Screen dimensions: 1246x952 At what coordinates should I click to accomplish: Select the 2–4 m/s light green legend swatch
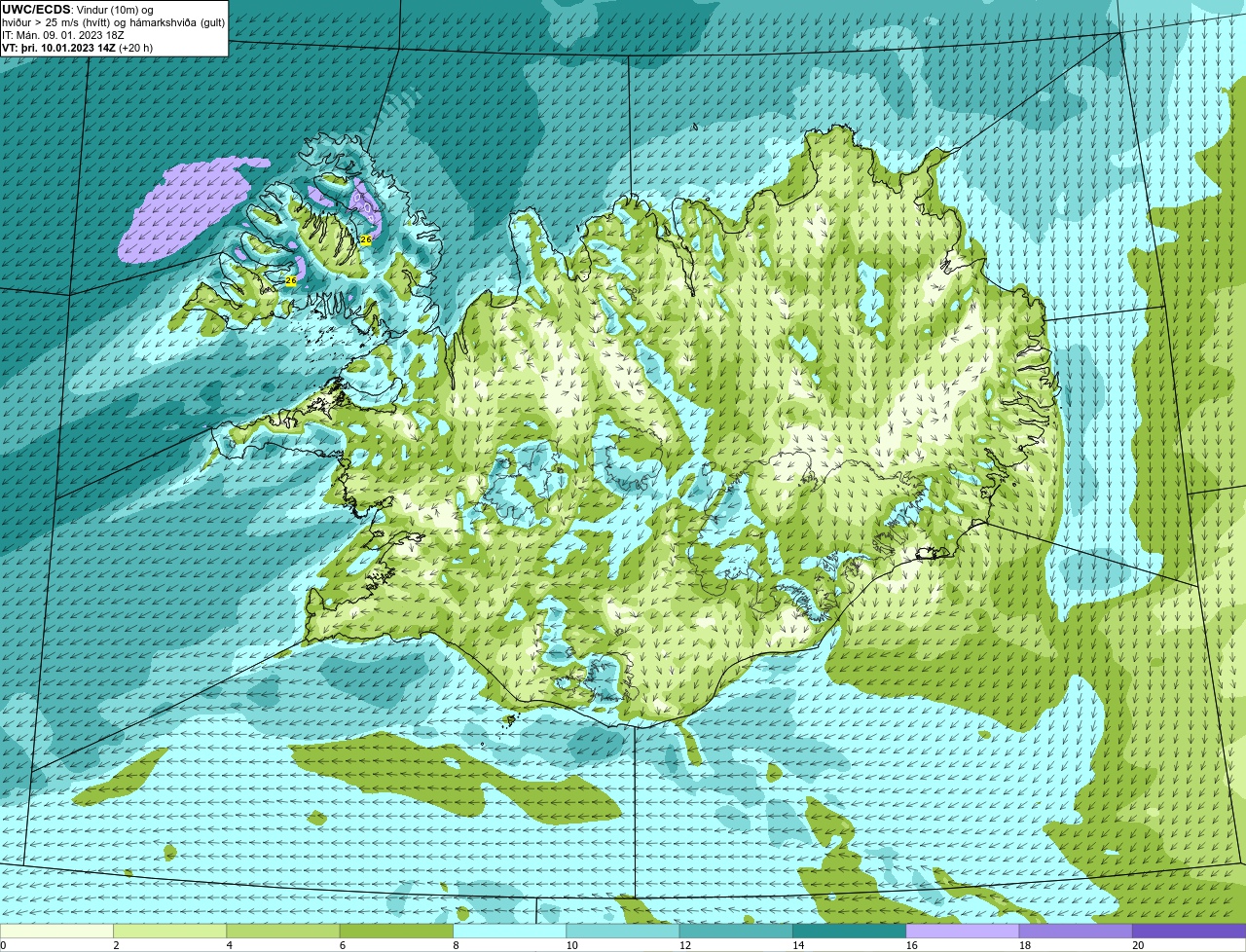pyautogui.click(x=169, y=931)
